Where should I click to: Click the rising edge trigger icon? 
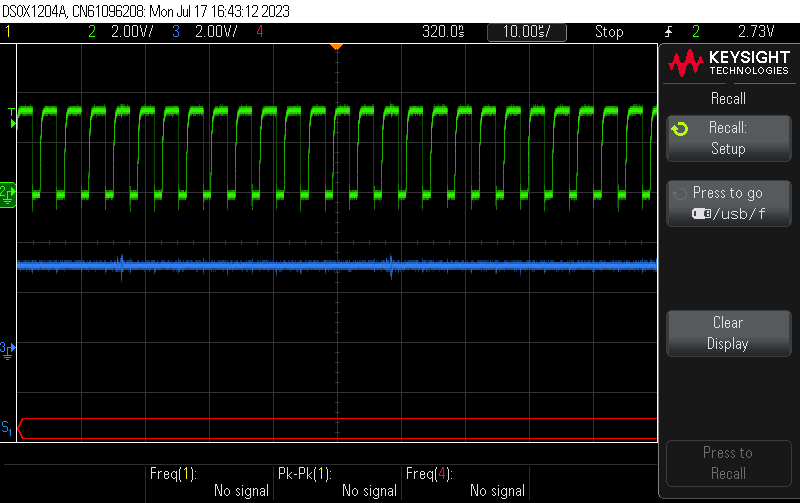point(668,32)
